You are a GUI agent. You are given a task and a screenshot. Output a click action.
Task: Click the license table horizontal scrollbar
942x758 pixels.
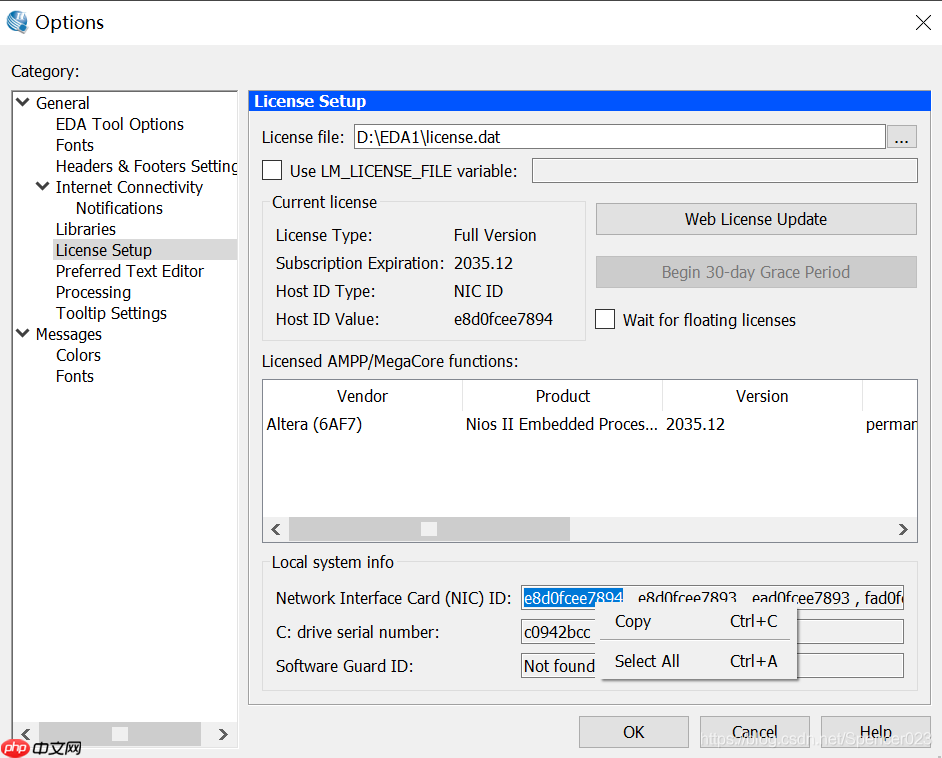point(428,529)
